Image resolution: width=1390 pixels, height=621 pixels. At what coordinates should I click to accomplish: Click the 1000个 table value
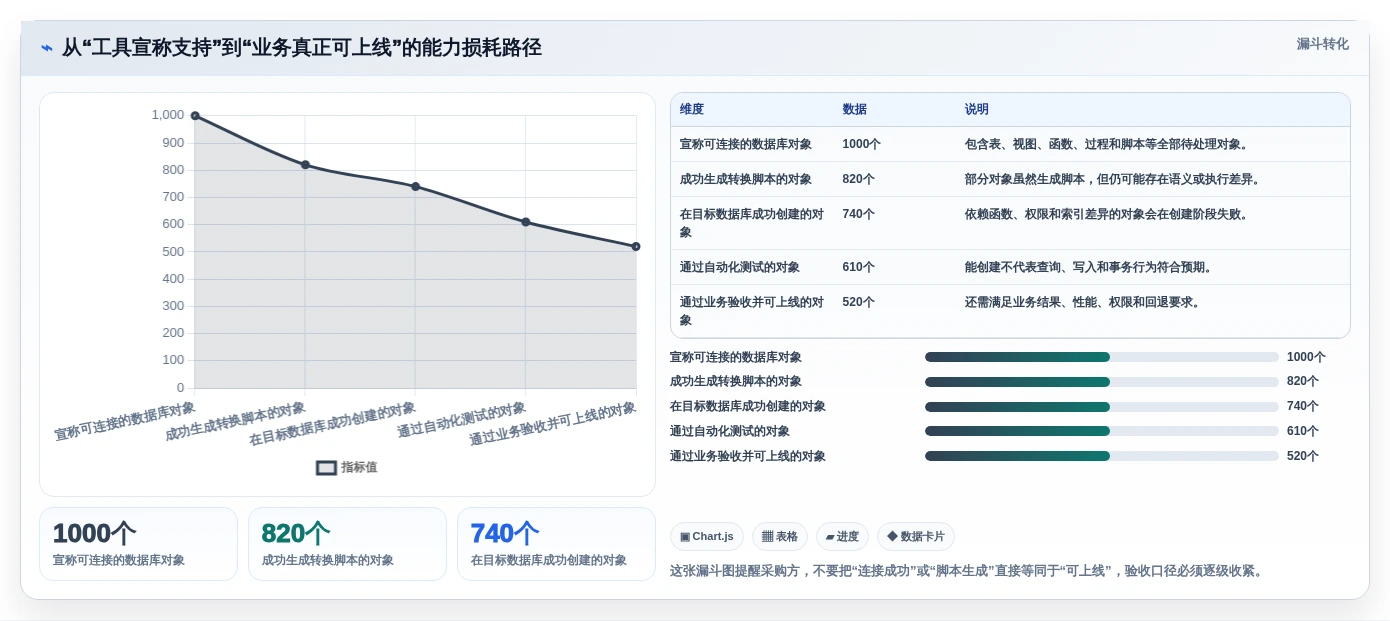861,144
